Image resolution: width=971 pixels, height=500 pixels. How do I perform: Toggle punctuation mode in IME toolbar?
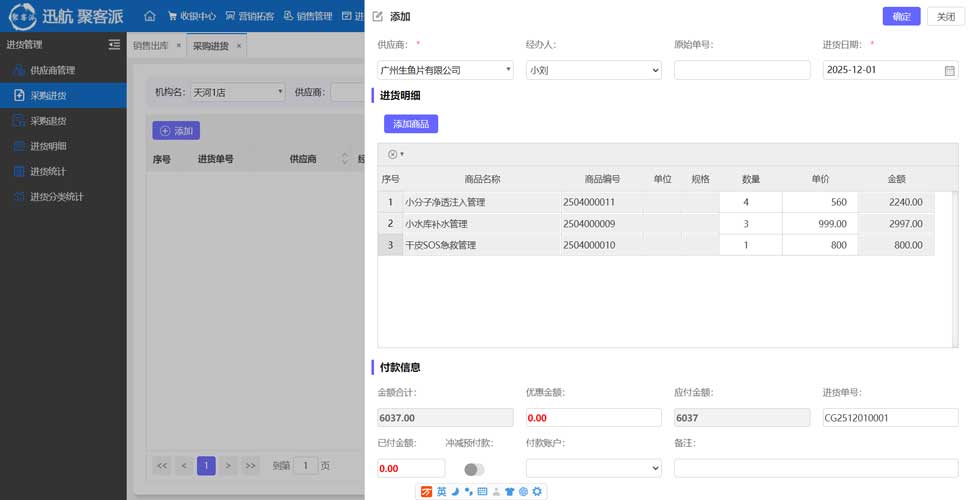(469, 491)
